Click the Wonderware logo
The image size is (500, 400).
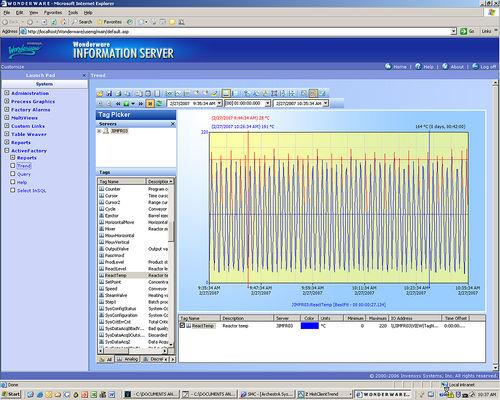(25, 51)
